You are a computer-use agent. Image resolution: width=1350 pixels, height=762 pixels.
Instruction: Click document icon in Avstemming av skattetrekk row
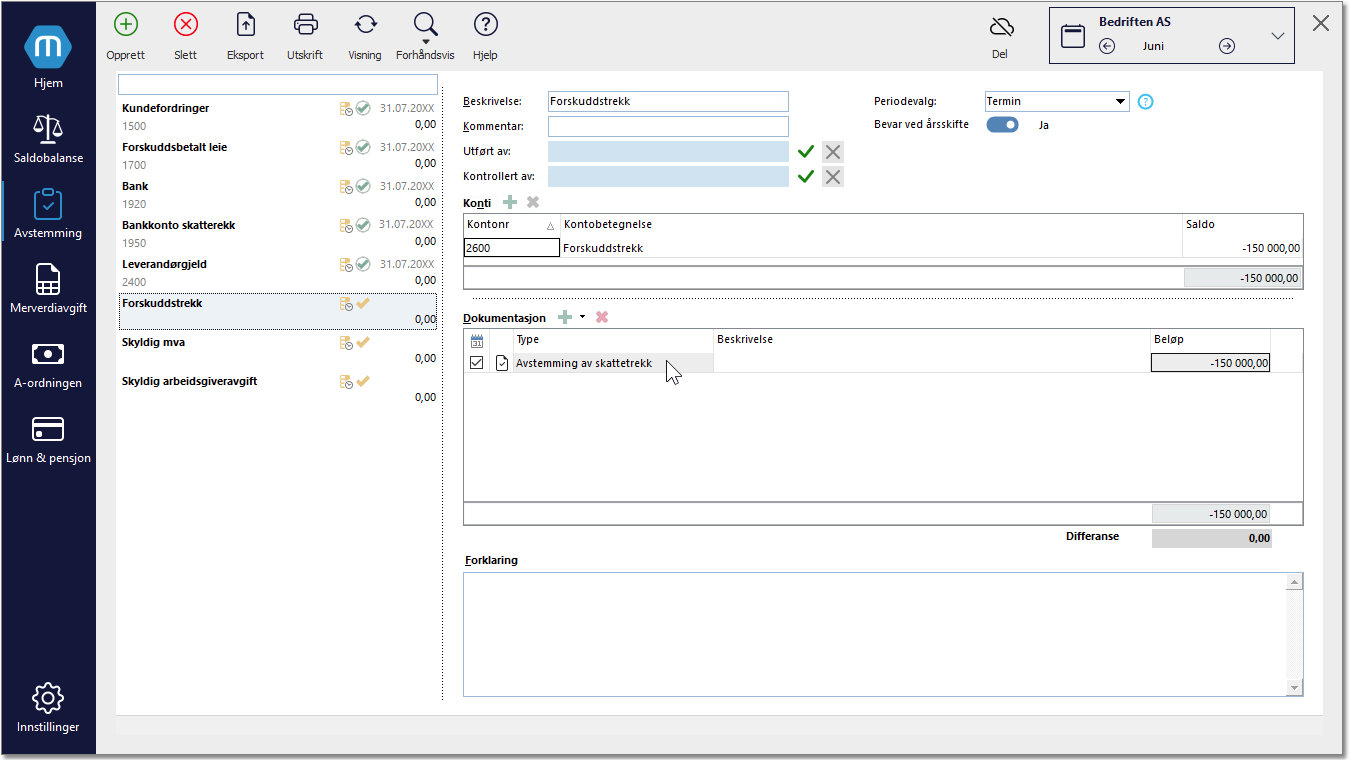[502, 363]
